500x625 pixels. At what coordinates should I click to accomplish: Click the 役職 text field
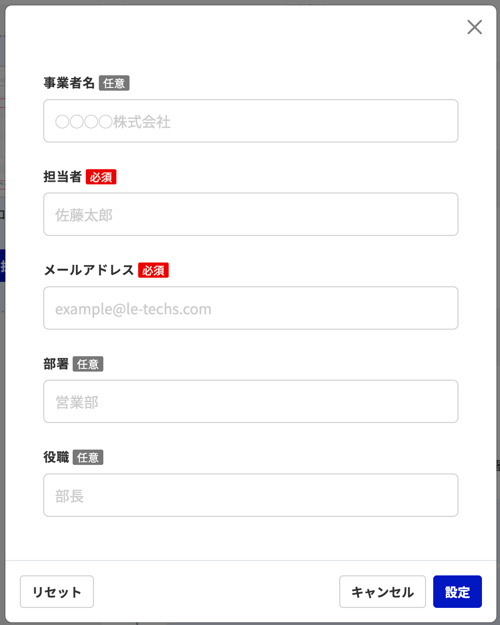(250, 495)
